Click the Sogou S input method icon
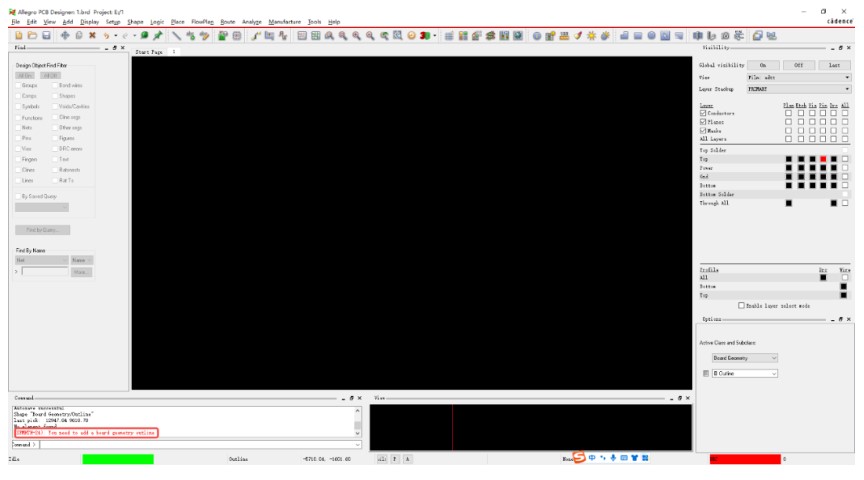The width and height of the screenshot is (864, 480). (x=579, y=457)
